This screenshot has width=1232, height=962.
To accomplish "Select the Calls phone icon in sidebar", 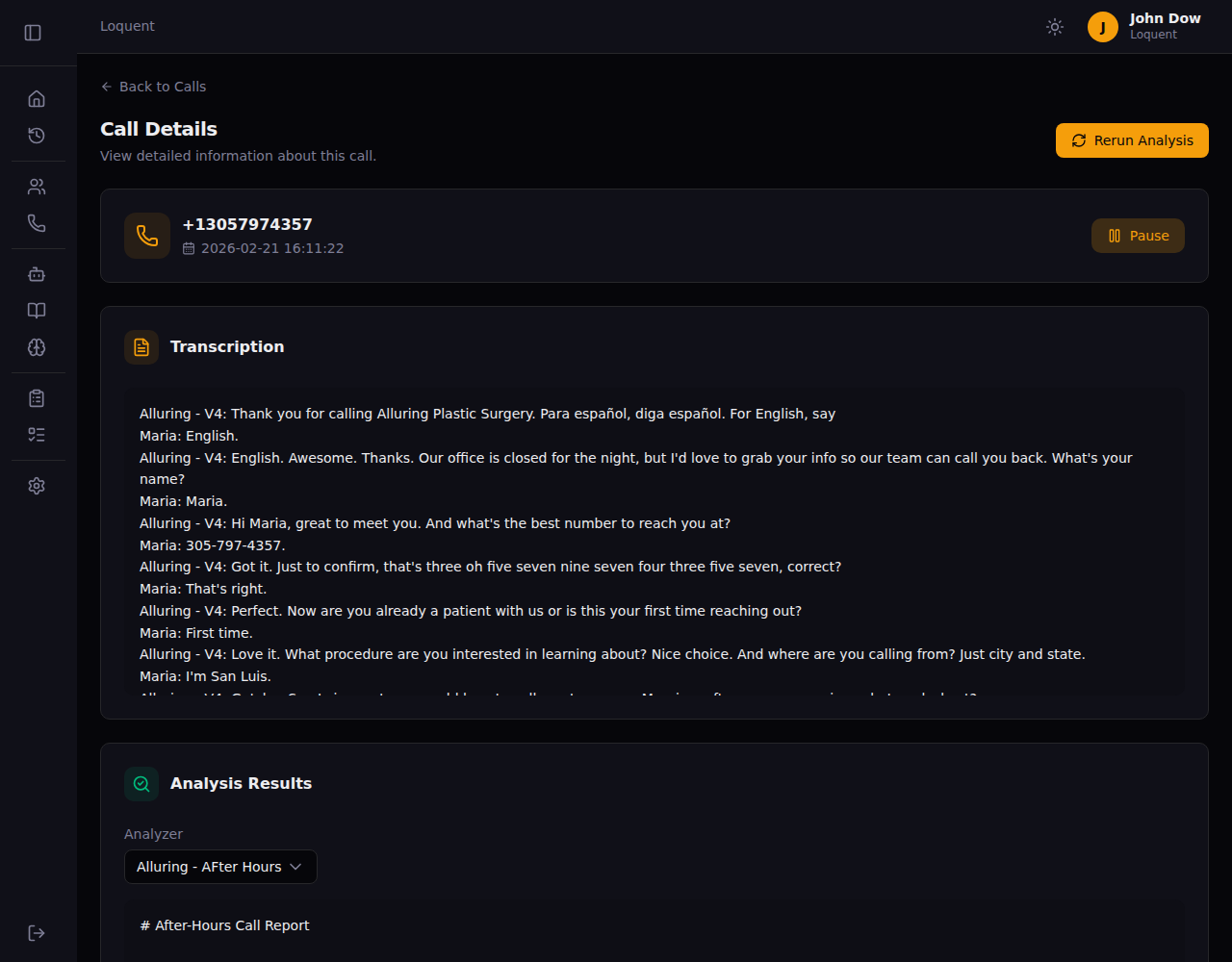I will [x=37, y=222].
